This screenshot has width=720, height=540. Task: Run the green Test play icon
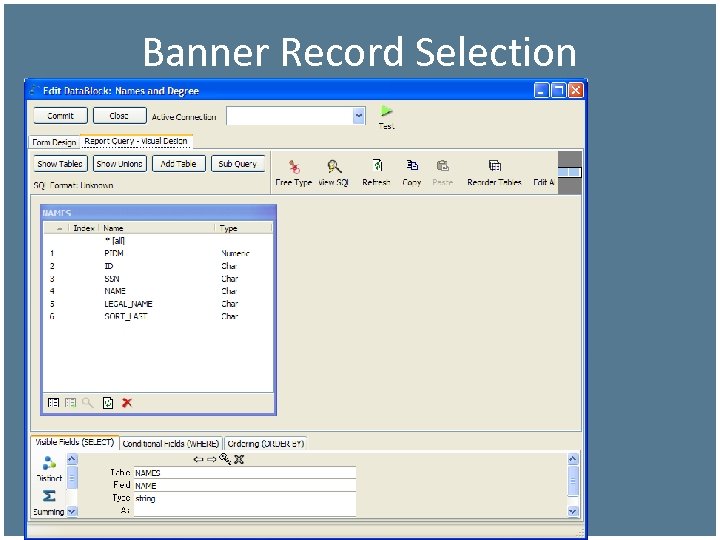387,111
